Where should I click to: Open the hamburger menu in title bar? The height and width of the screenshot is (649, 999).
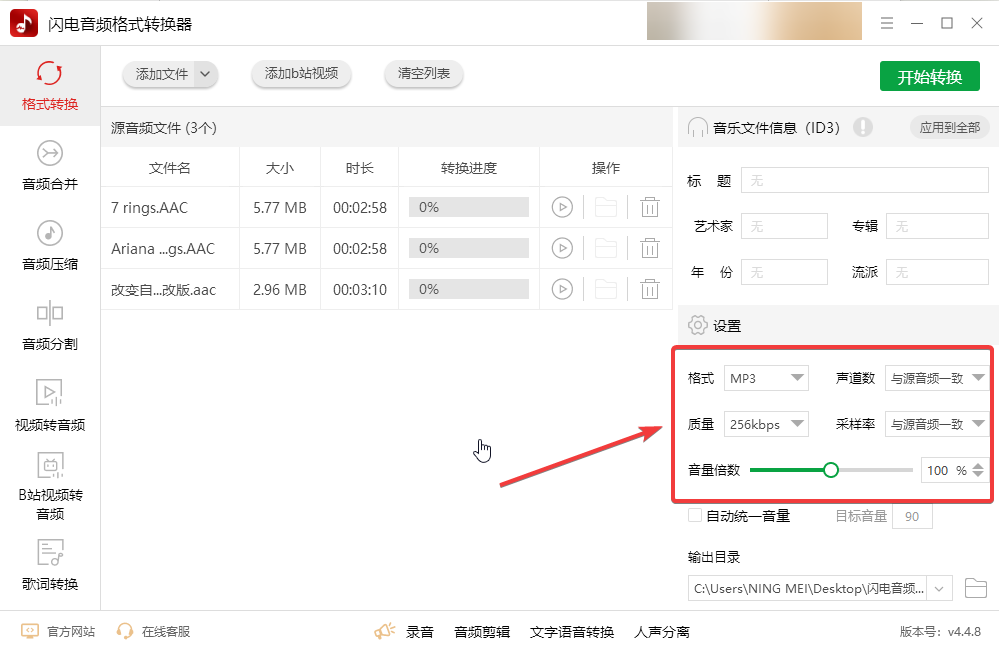(886, 24)
